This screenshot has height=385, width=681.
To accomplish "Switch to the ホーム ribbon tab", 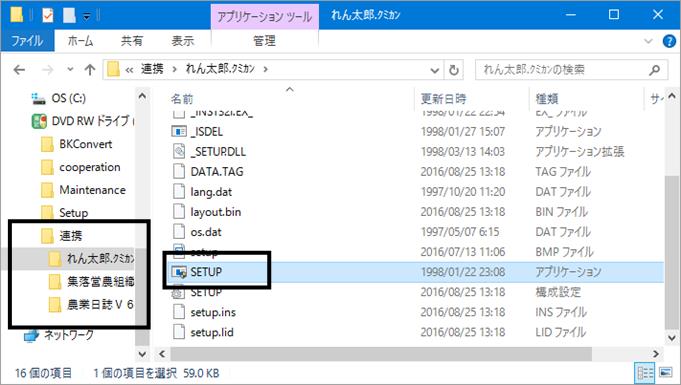I will 80,41.
